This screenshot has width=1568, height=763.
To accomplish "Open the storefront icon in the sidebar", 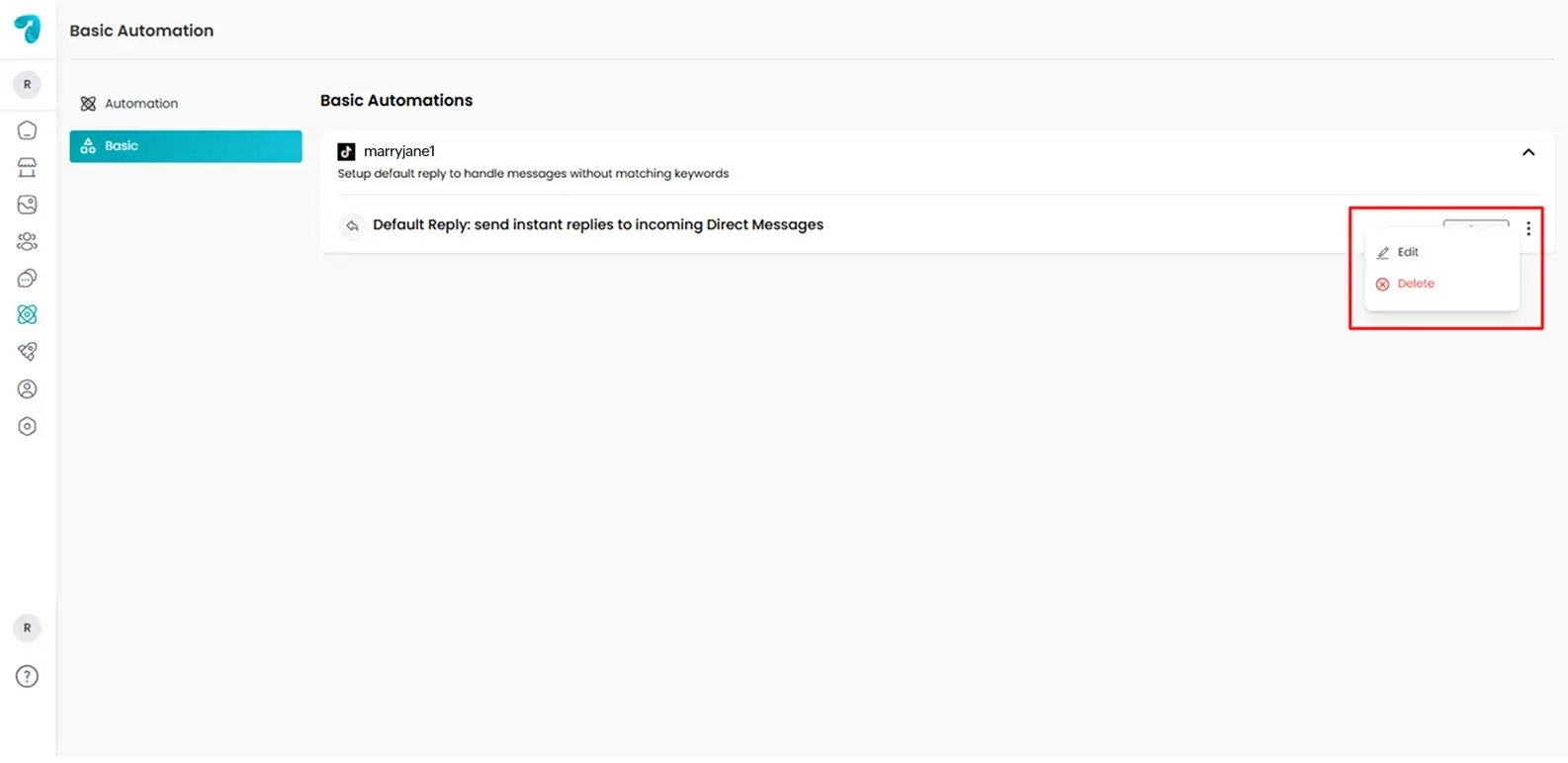I will click(x=28, y=167).
